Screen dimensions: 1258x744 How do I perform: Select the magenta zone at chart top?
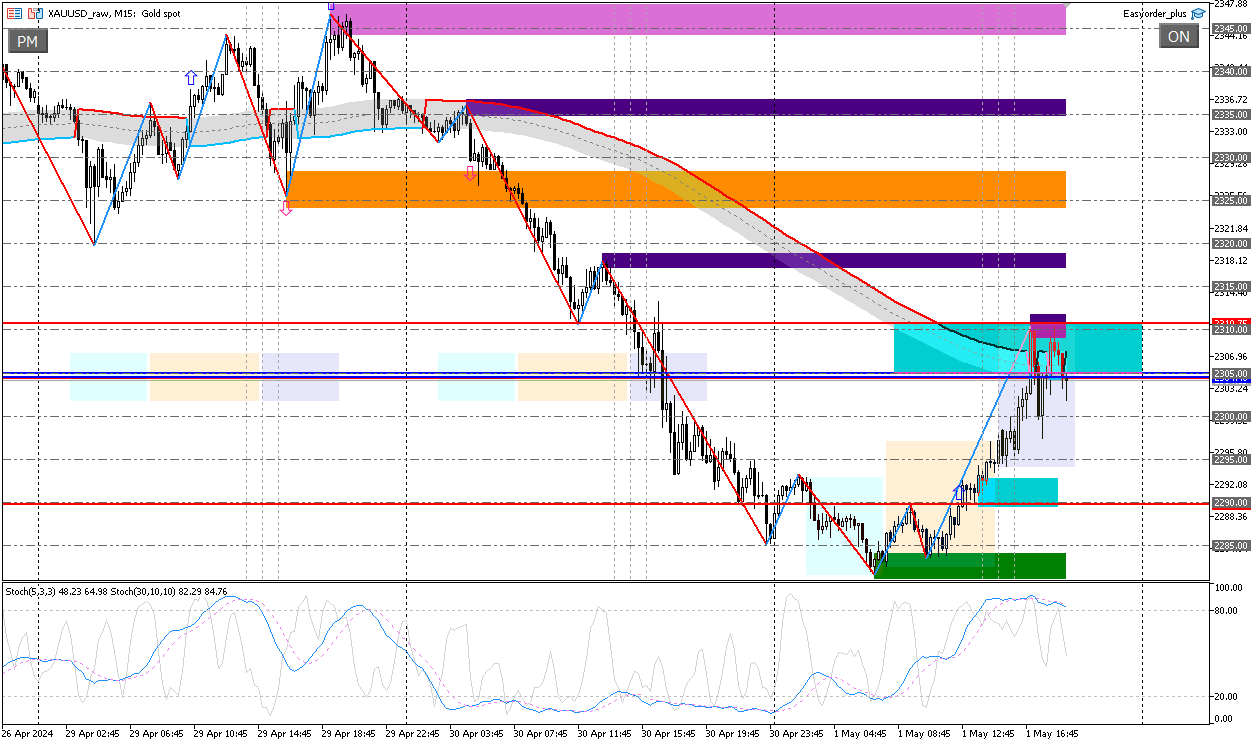click(700, 18)
